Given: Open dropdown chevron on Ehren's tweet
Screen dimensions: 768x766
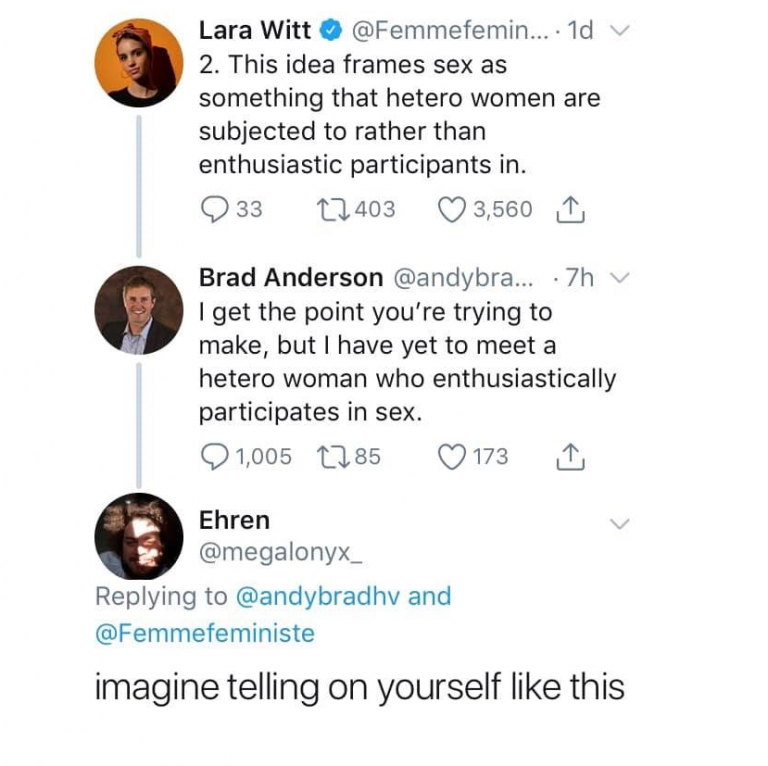Looking at the screenshot, I should [620, 524].
